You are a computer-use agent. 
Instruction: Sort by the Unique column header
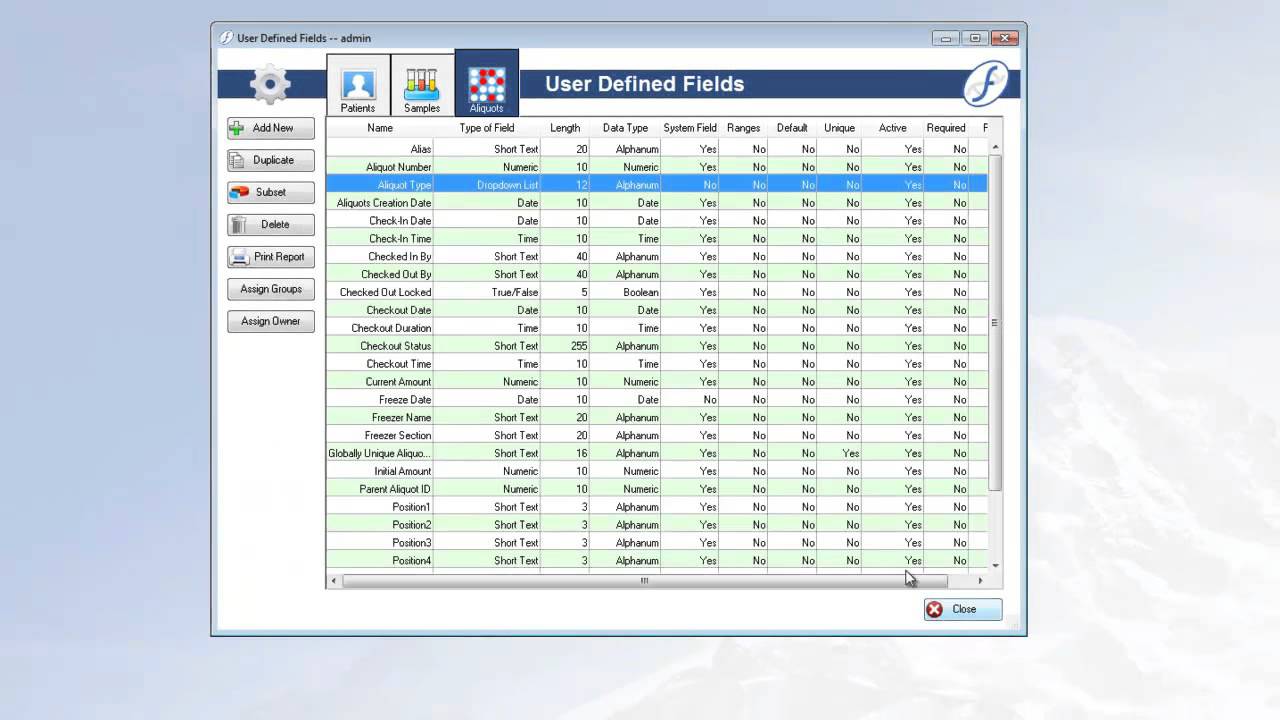(x=839, y=128)
